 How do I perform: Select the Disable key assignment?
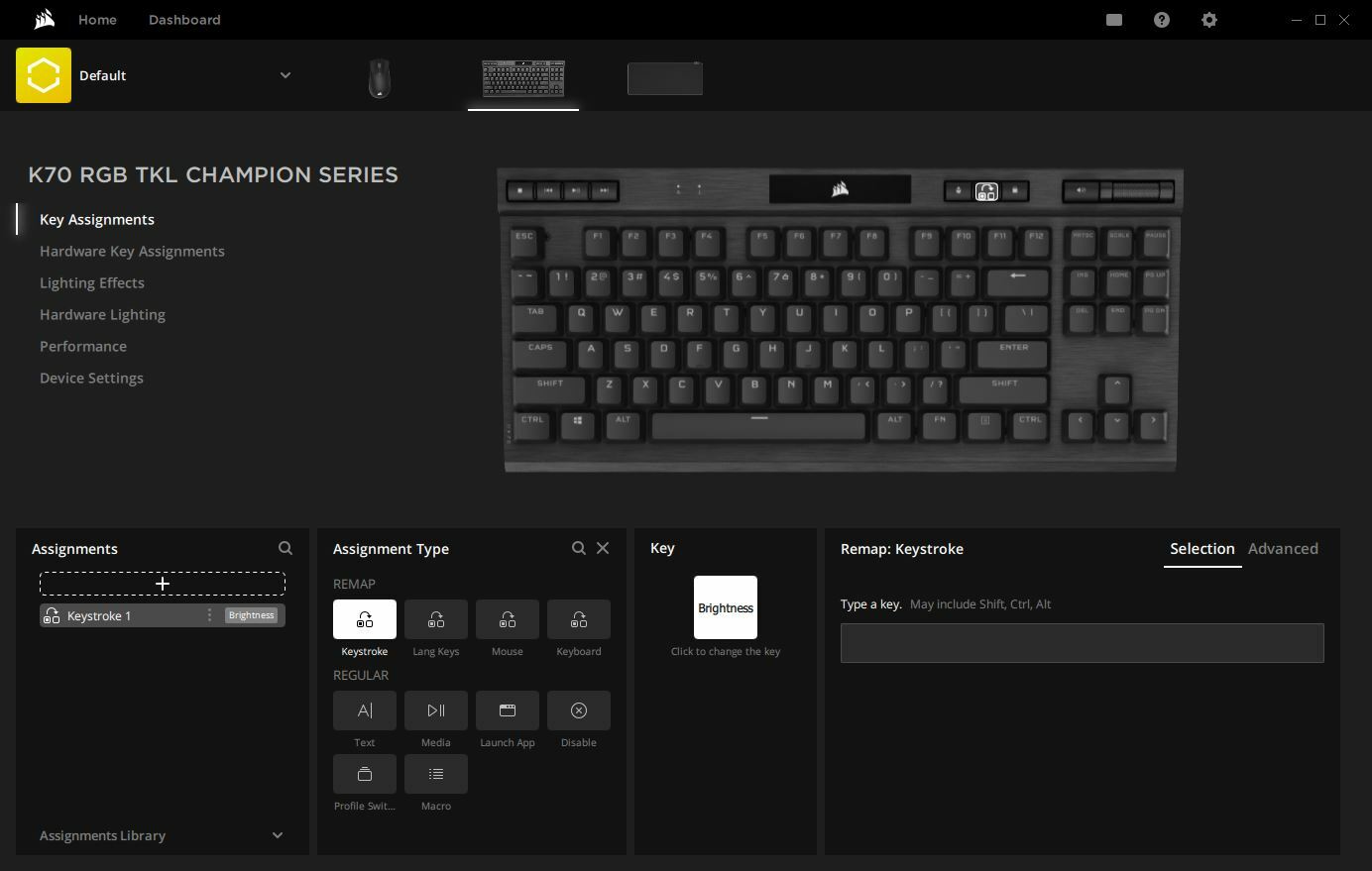coord(579,710)
